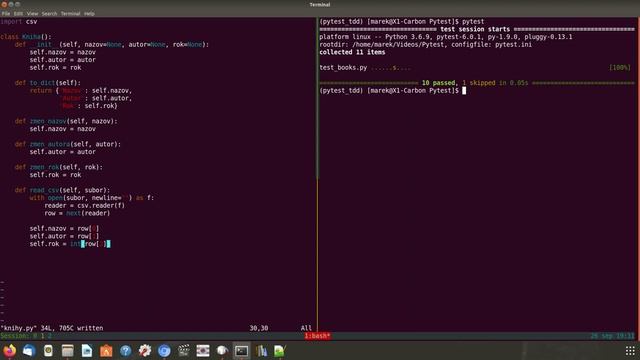This screenshot has height=360, width=640.
Task: Switch to the Terminal dock icon
Action: 242,351
